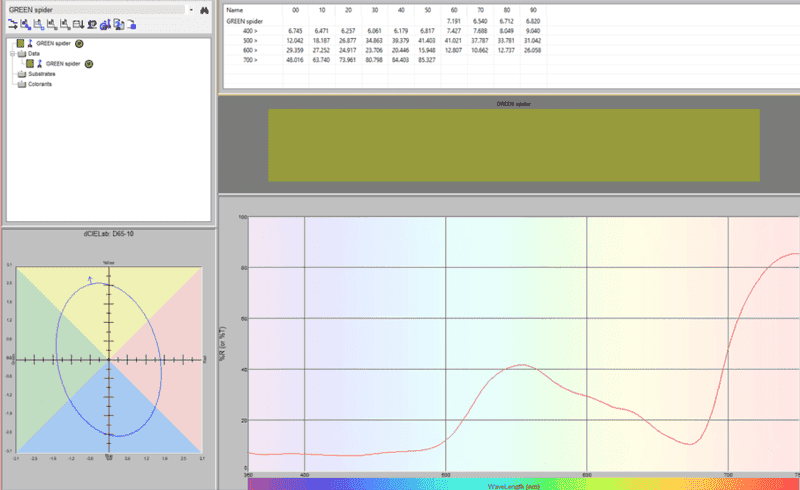
Task: Click the table cell 29.359
Action: click(295, 51)
